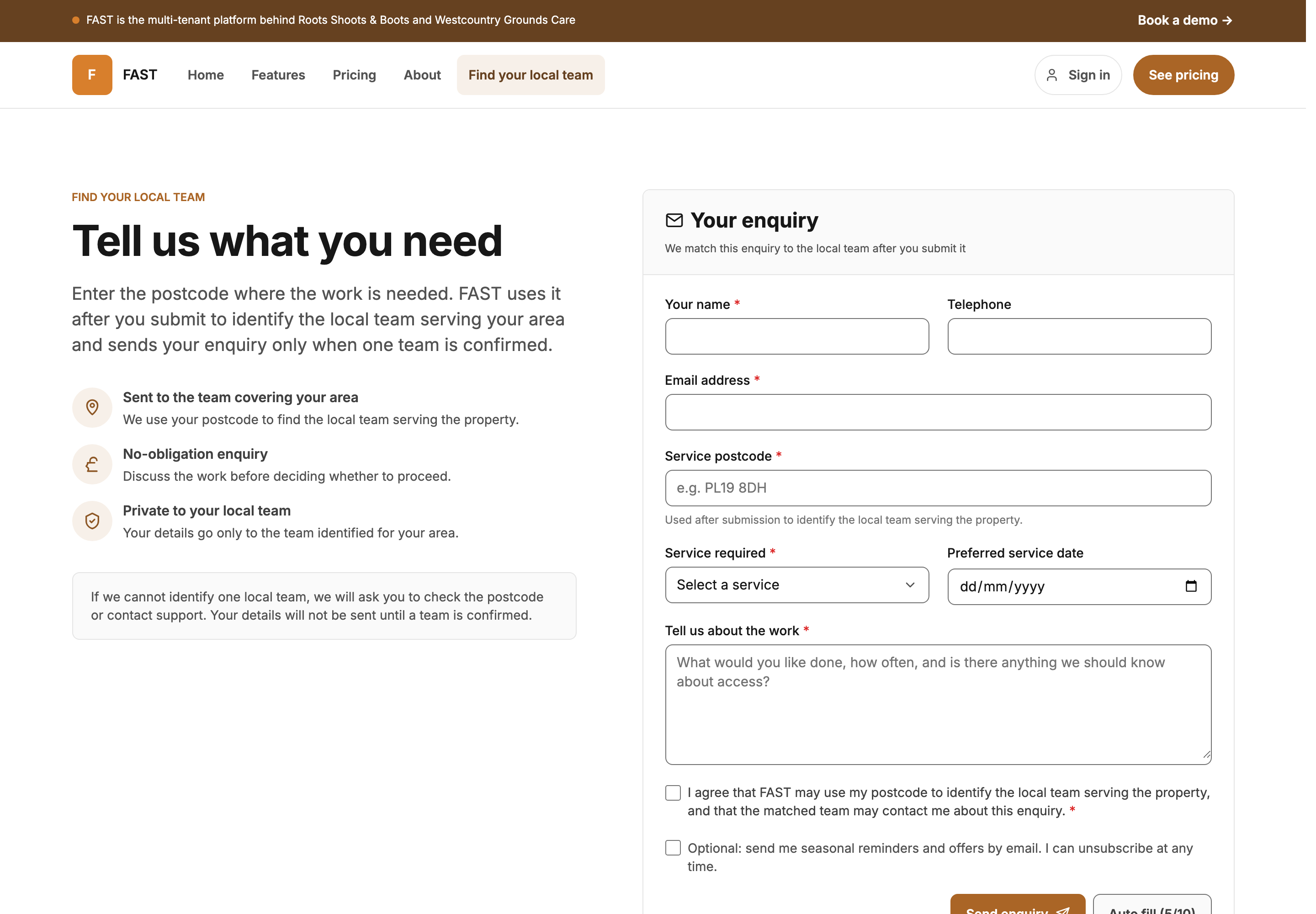Viewport: 1316px width, 914px height.
Task: Open the calendar picker icon in date field
Action: click(x=1191, y=586)
